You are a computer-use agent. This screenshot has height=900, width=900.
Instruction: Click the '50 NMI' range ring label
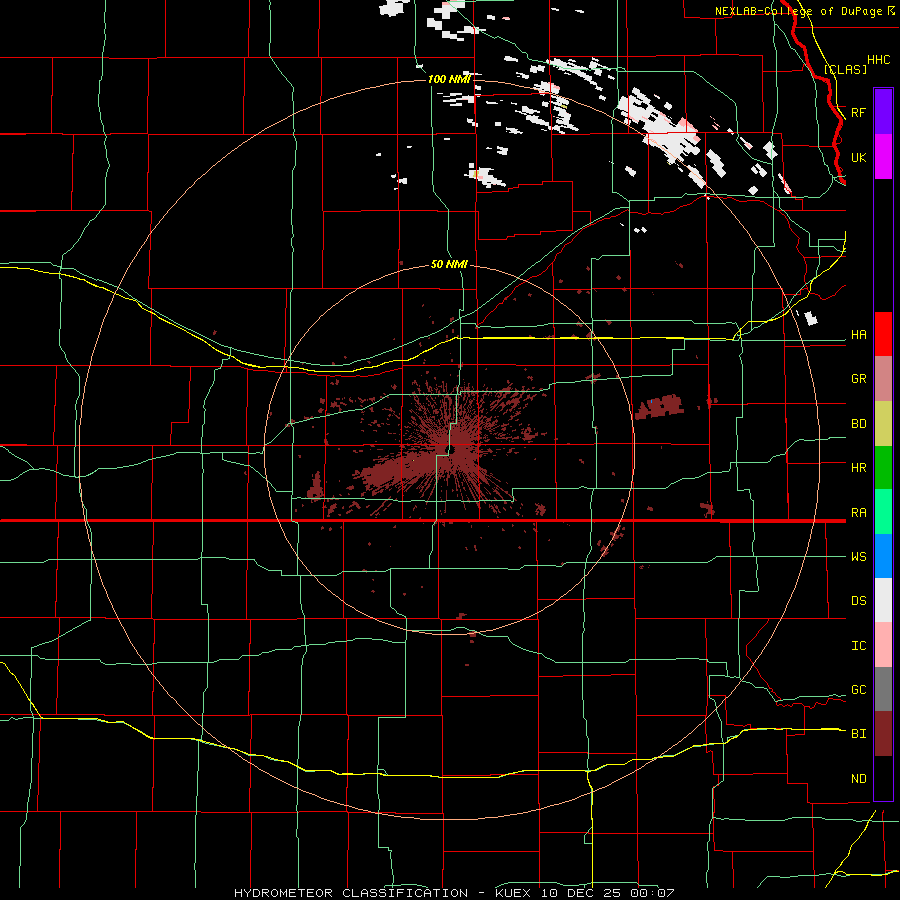click(449, 264)
